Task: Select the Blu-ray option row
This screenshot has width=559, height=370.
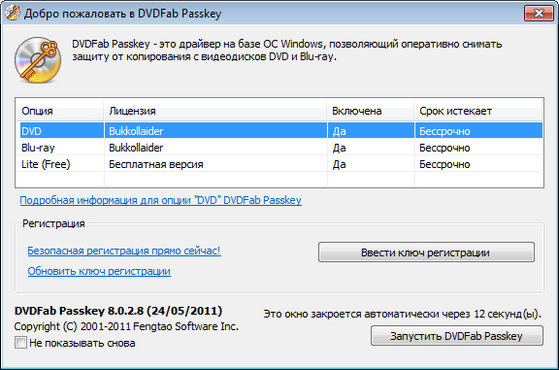Action: point(281,148)
